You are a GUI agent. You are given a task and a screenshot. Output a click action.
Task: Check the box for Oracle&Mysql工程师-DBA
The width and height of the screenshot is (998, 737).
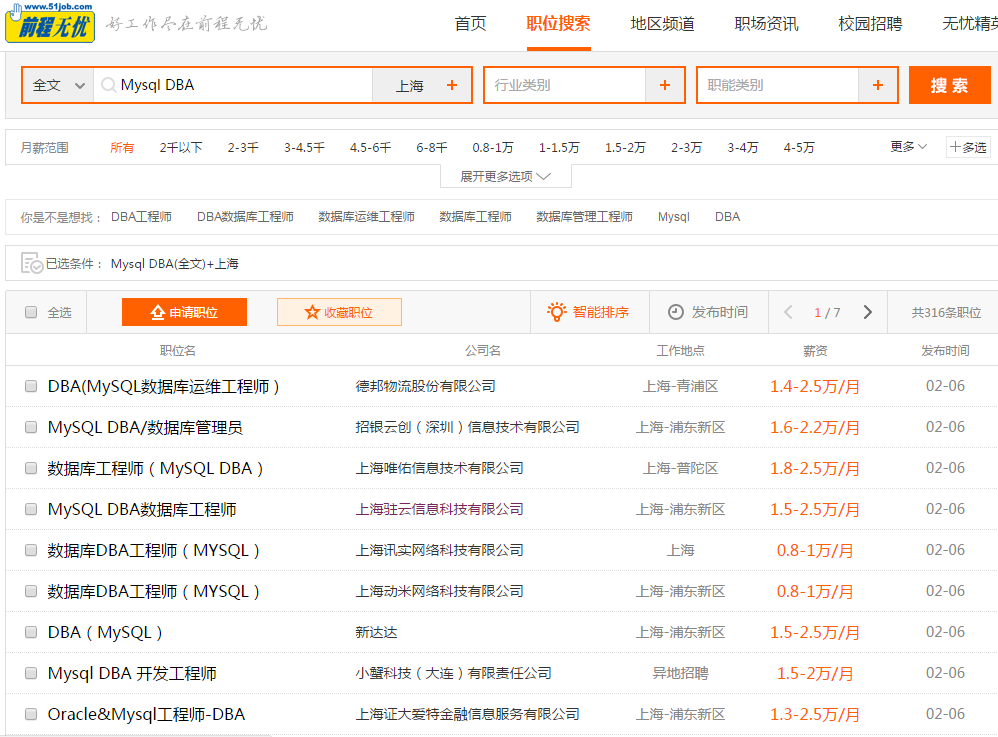click(x=30, y=714)
